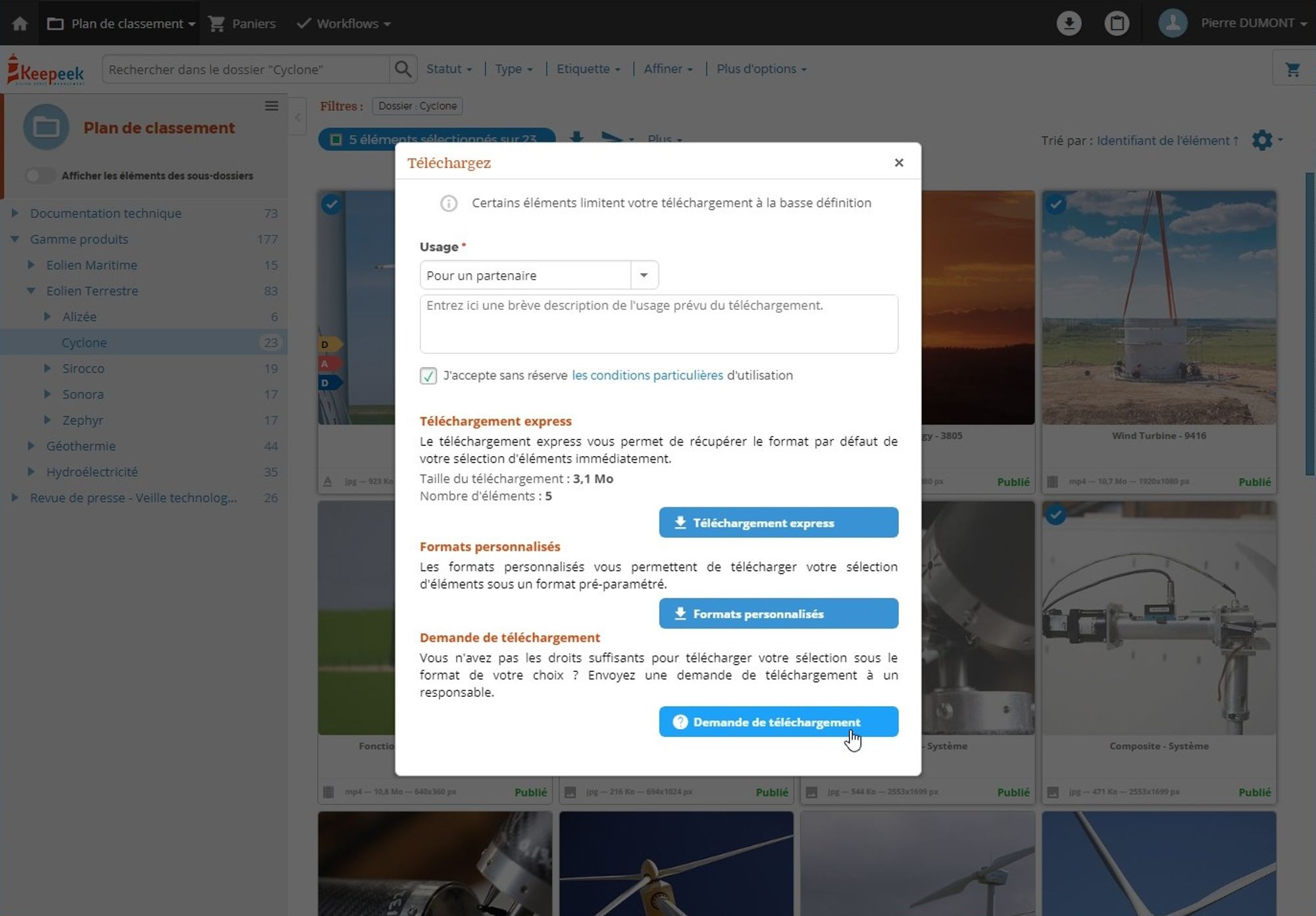The width and height of the screenshot is (1316, 916).
Task: Open the Plus menu in selection toolbar
Action: point(665,138)
